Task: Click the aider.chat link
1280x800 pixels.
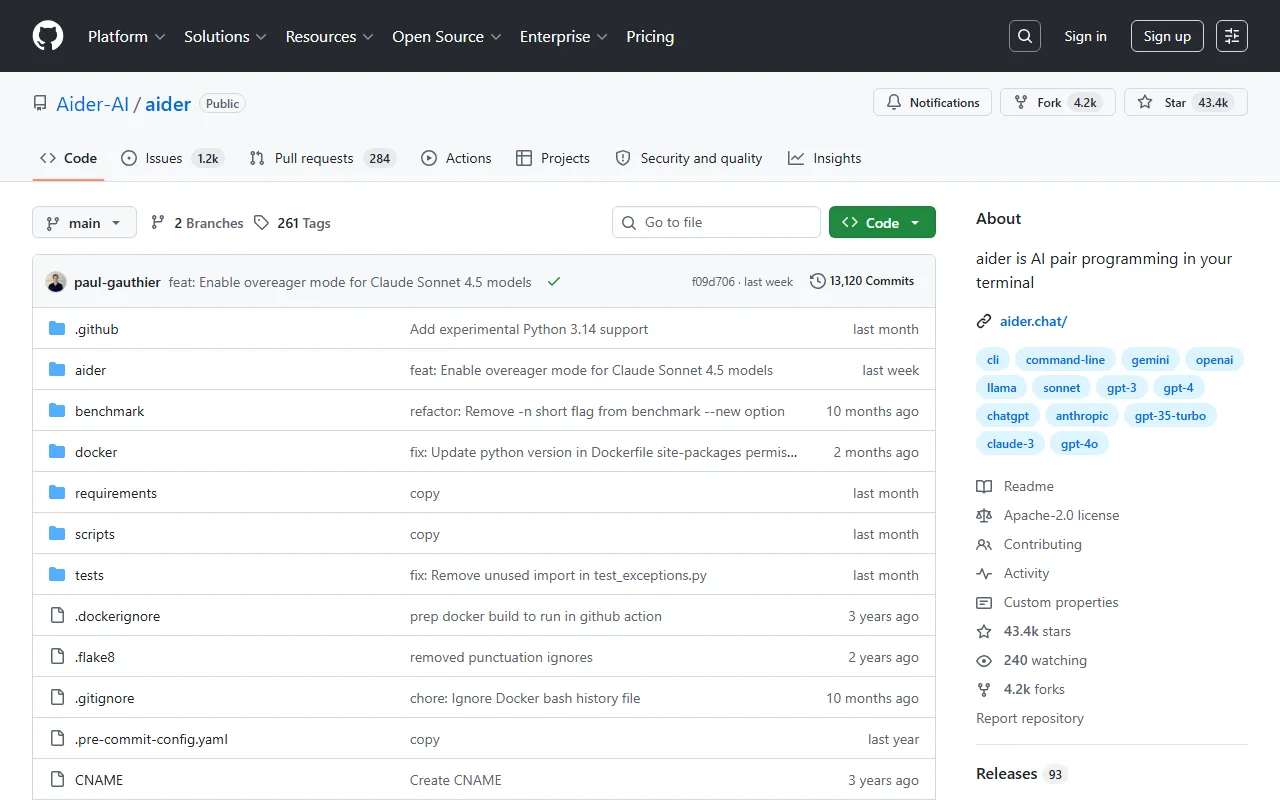Action: [x=1033, y=321]
